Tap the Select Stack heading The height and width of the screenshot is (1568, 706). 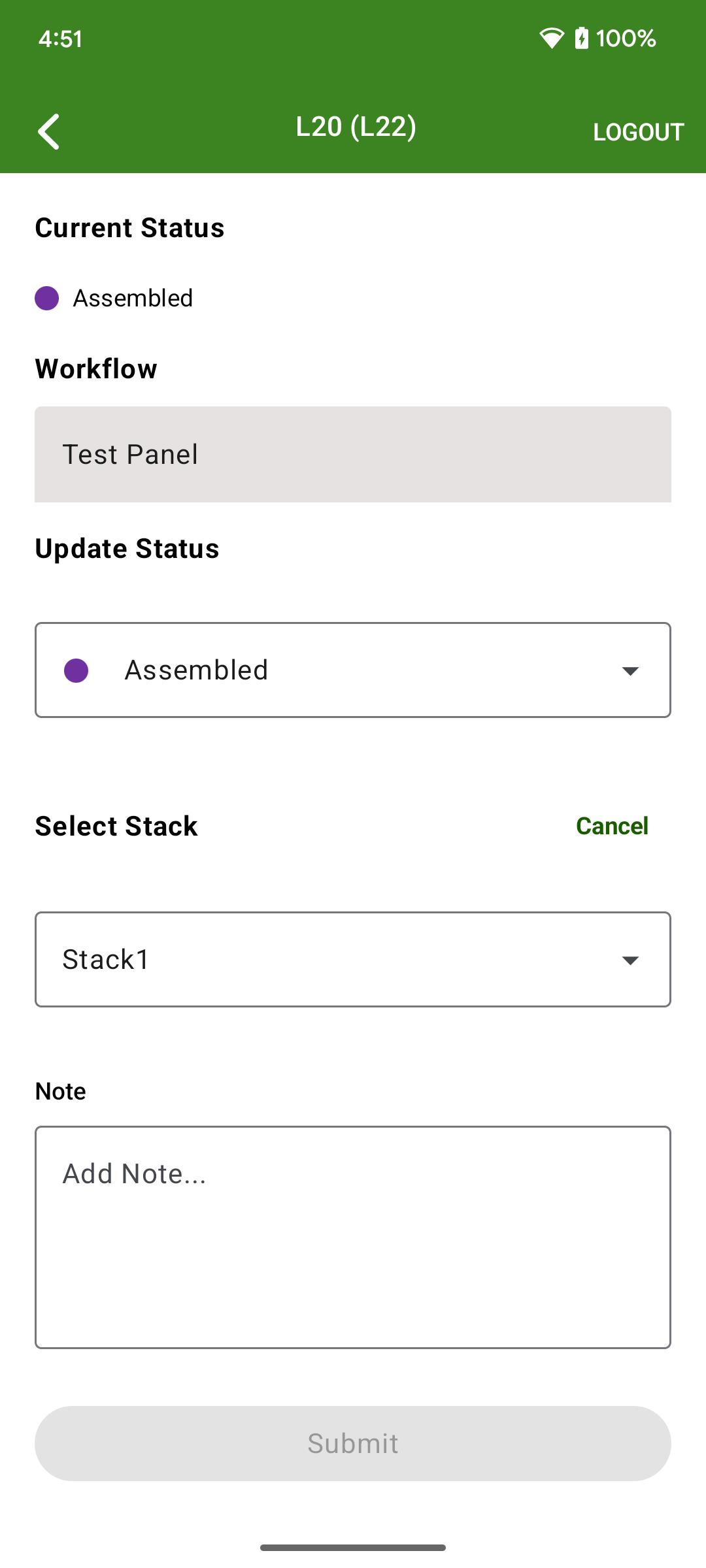116,826
